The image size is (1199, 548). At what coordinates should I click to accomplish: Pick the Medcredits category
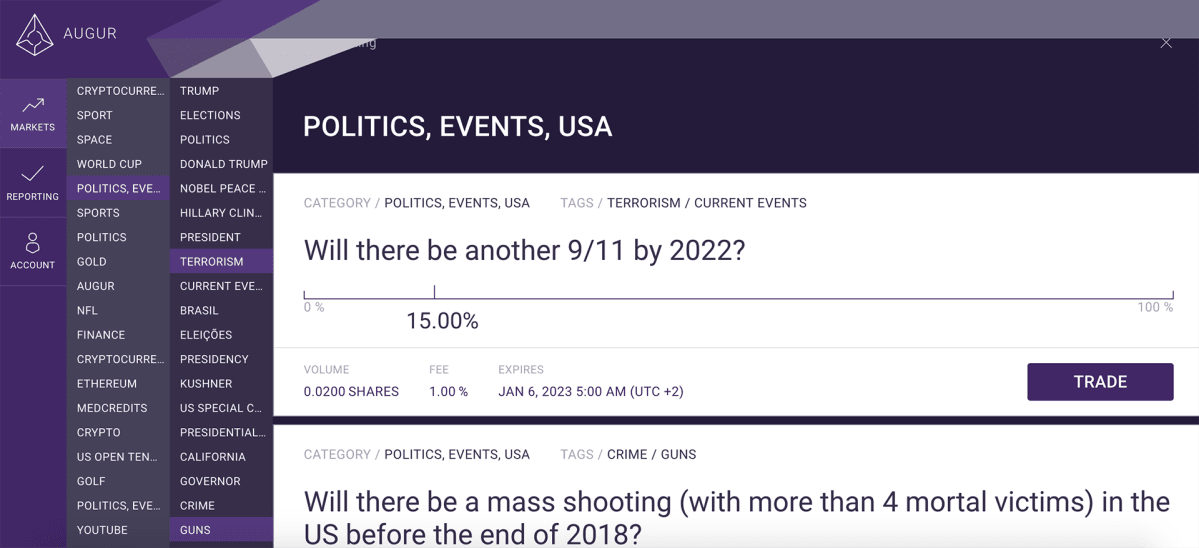click(118, 408)
